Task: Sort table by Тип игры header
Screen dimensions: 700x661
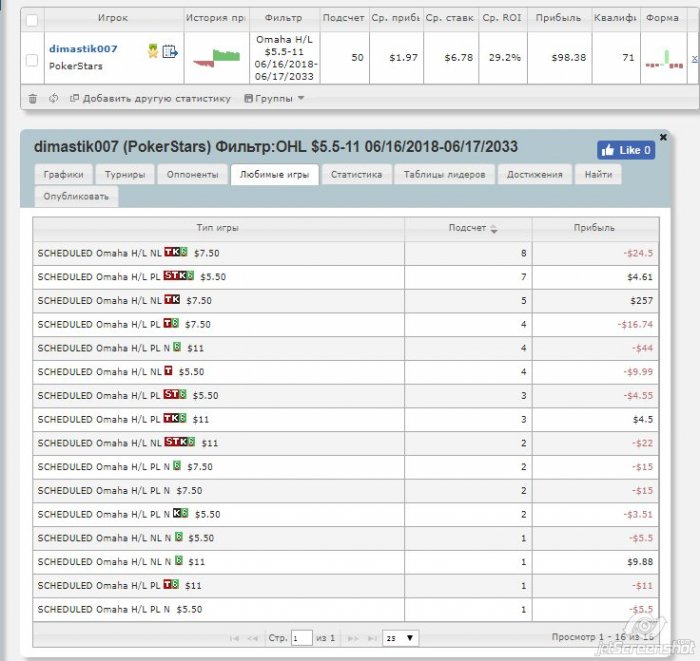Action: [x=218, y=228]
